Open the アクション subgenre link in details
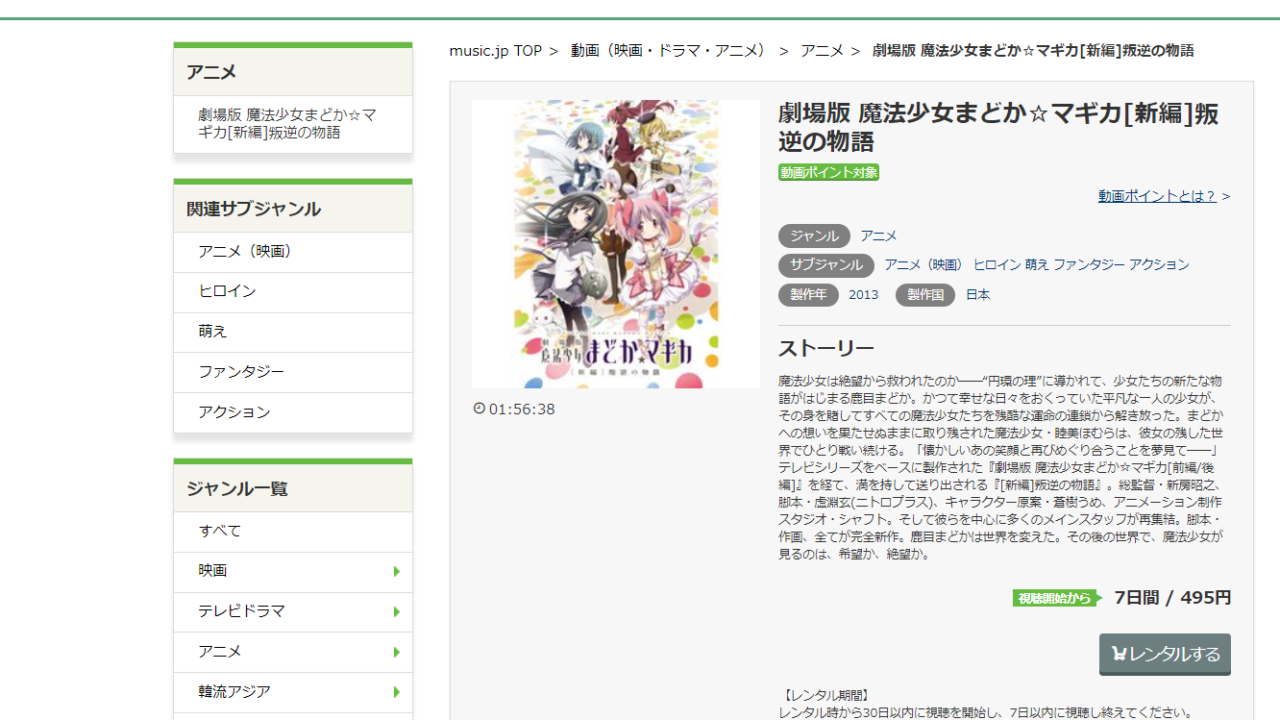Image resolution: width=1280 pixels, height=720 pixels. [1159, 265]
